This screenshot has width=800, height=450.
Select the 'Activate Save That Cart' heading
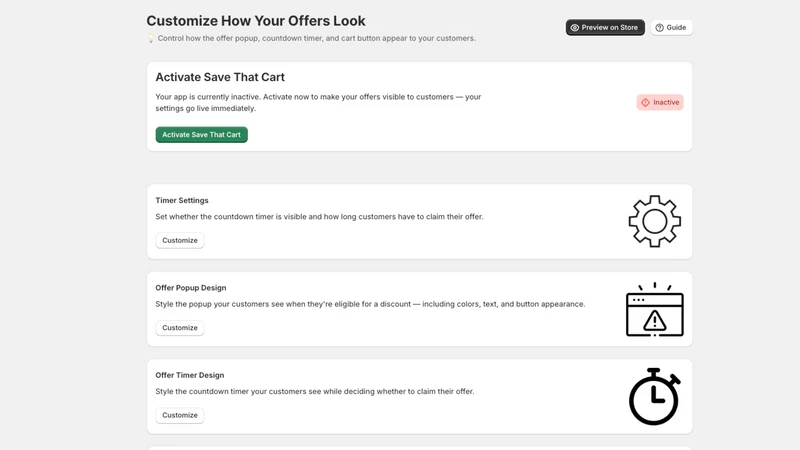[x=220, y=77]
